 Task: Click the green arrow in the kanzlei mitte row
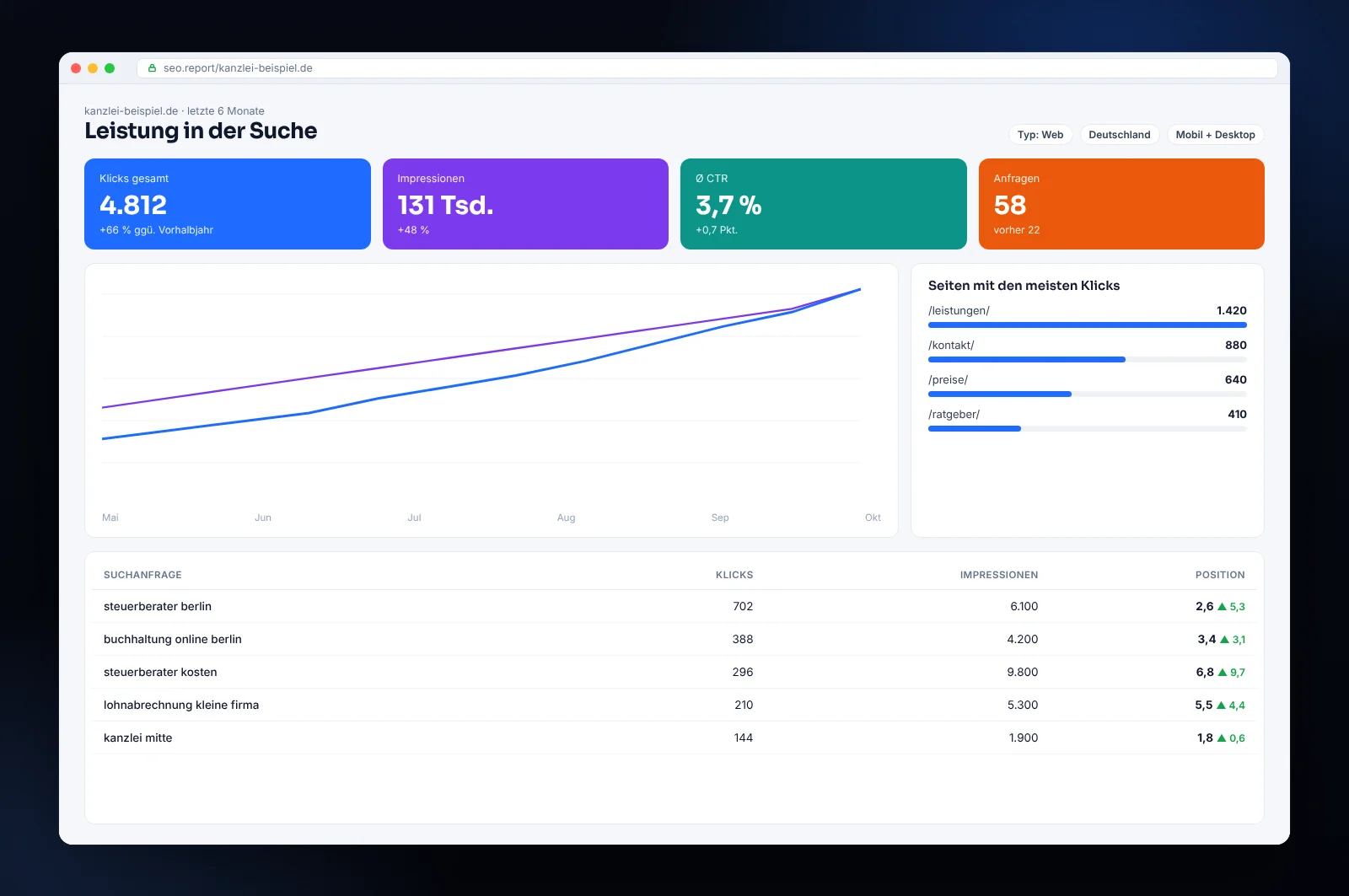1222,738
